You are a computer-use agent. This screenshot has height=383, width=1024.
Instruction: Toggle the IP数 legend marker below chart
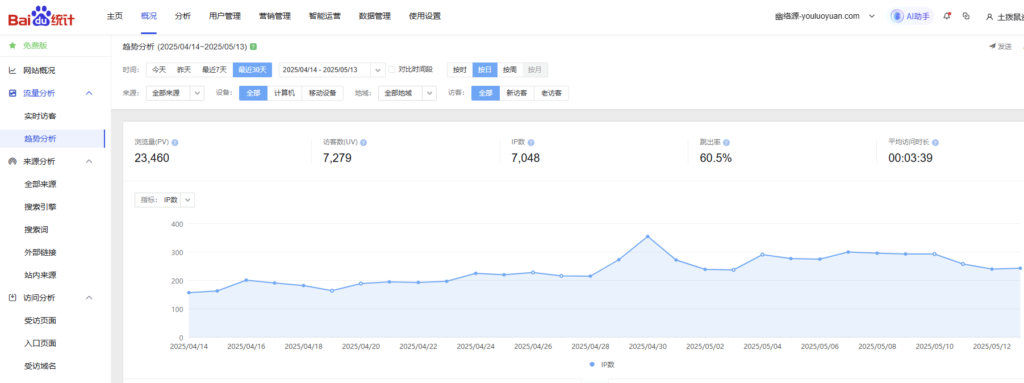pyautogui.click(x=592, y=364)
